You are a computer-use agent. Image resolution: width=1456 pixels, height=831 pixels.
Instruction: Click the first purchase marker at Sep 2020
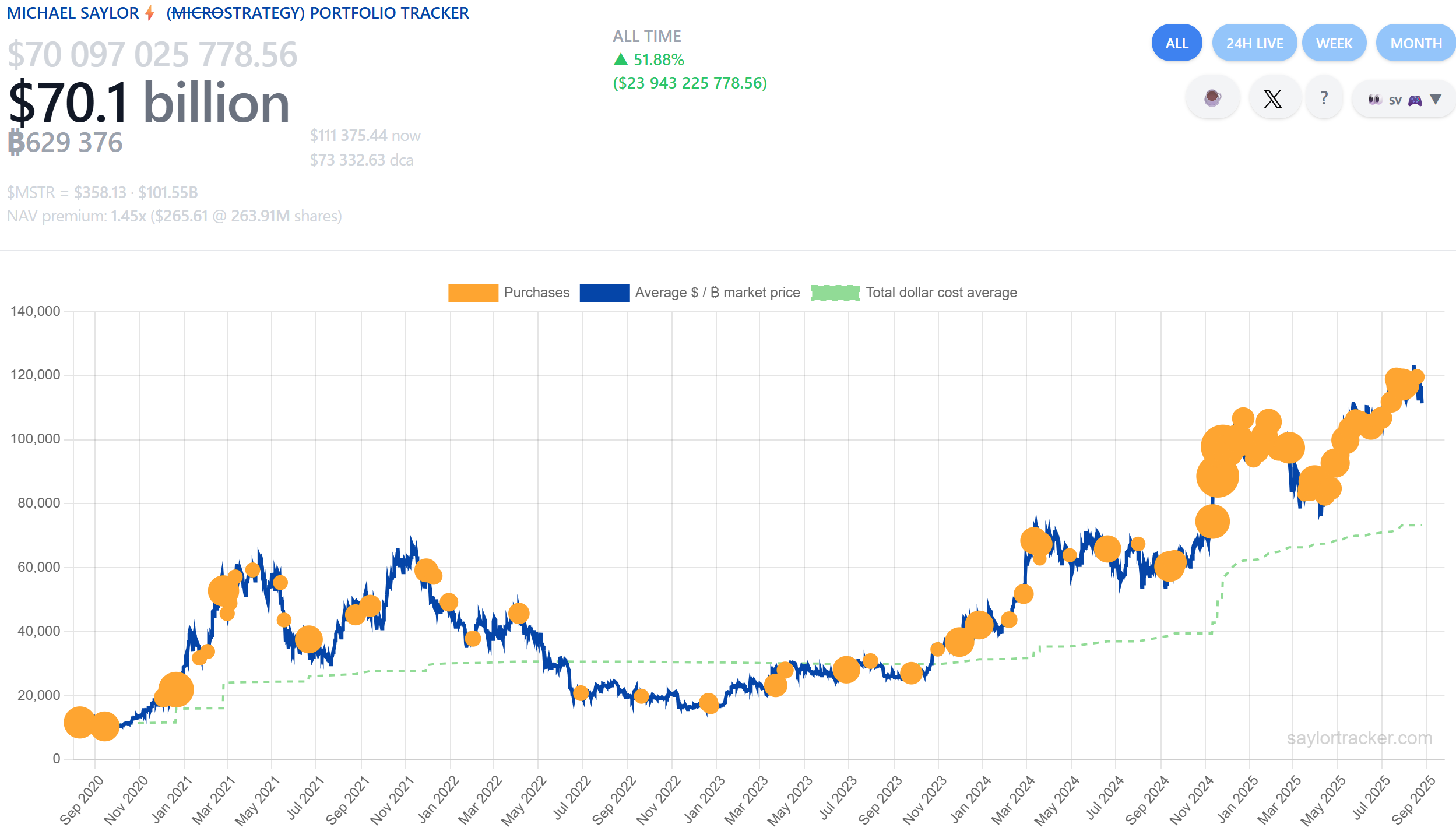coord(79,723)
